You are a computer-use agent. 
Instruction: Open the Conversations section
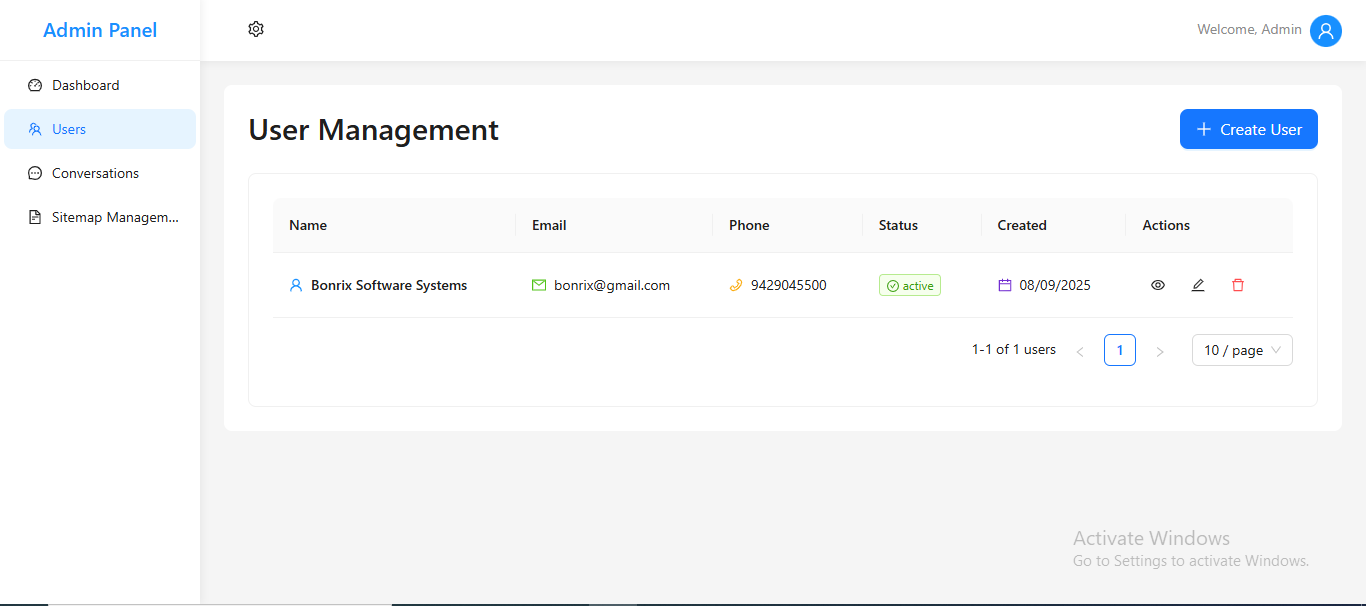coord(95,173)
